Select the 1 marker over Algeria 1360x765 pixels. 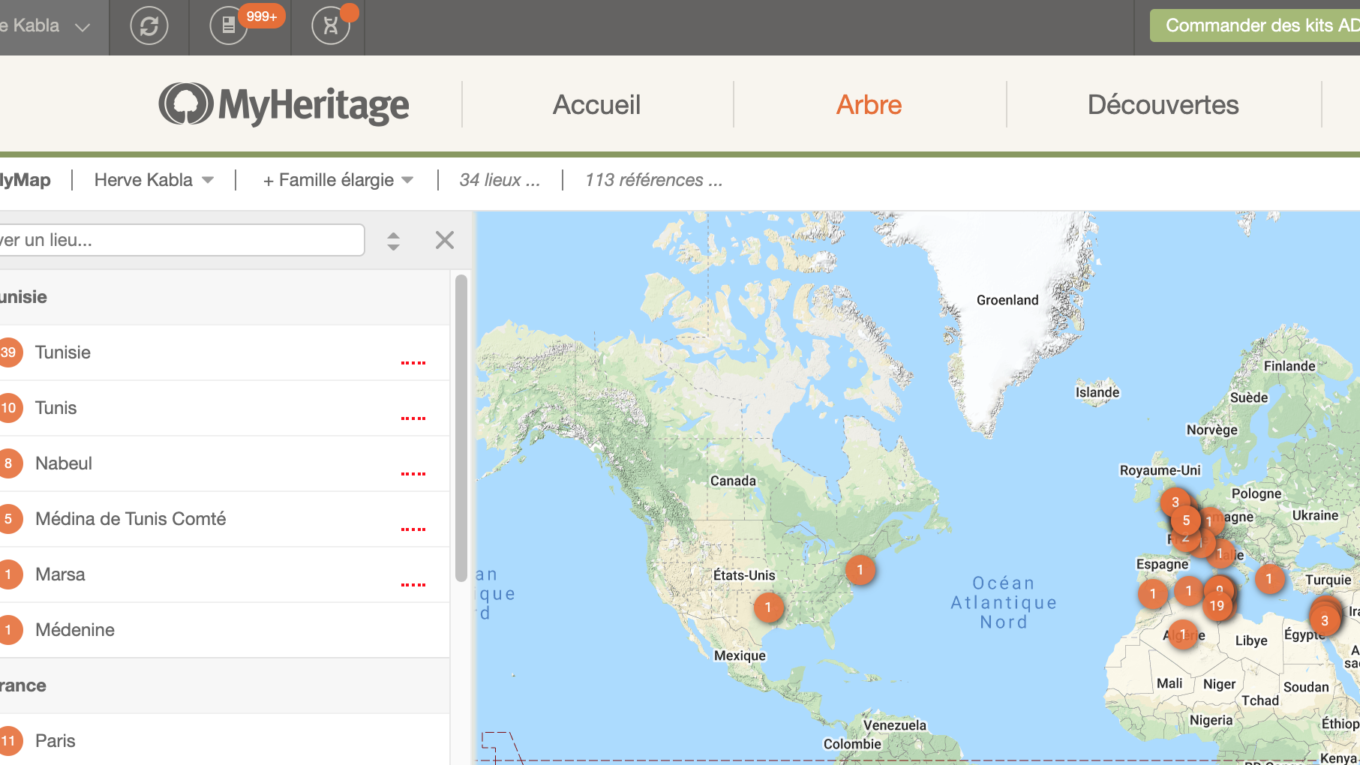pyautogui.click(x=1183, y=634)
